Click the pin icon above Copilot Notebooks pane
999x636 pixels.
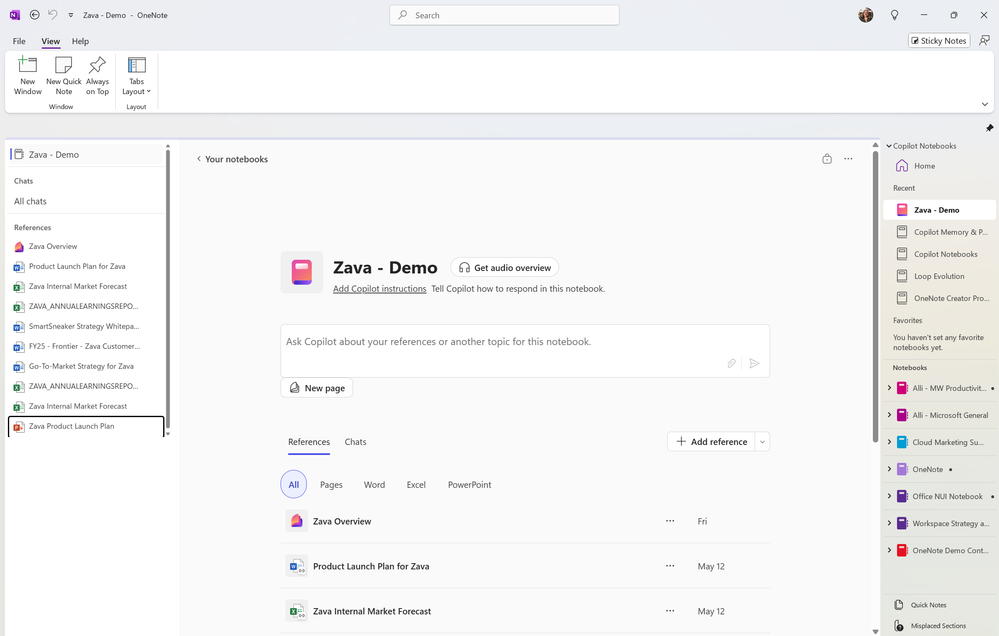(989, 128)
